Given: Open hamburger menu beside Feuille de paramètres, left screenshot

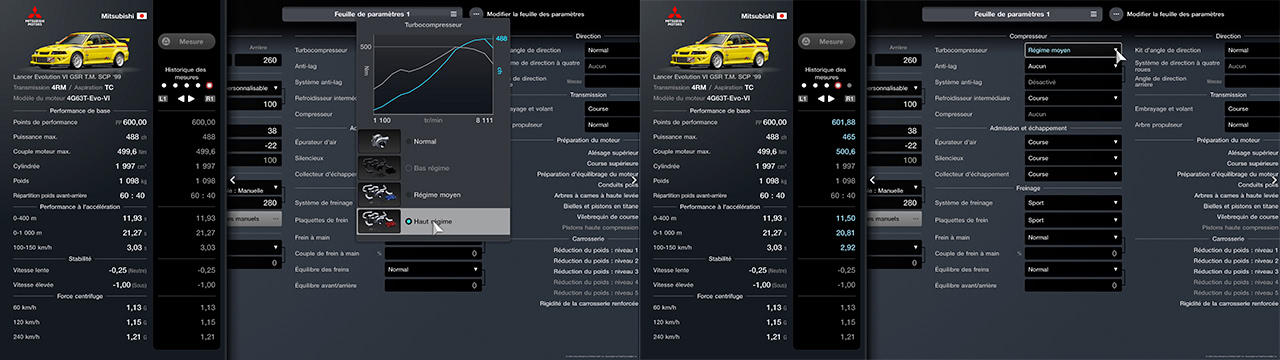Looking at the screenshot, I should pos(454,14).
